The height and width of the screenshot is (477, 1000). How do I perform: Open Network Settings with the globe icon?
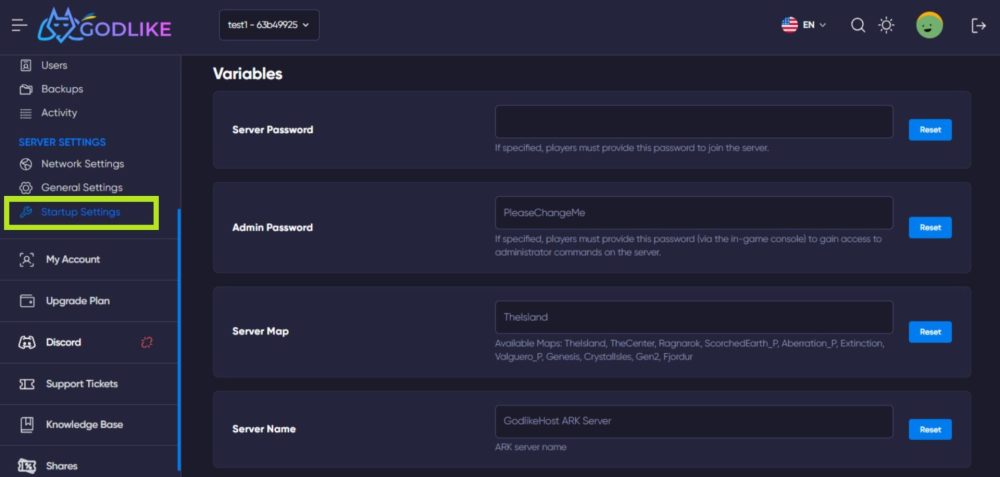pos(72,164)
